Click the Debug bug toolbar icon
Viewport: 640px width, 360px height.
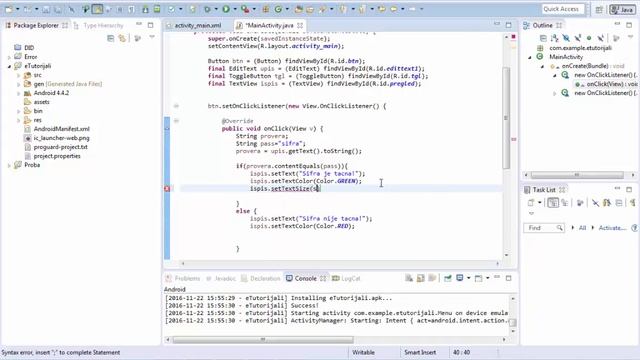[x=207, y=9]
